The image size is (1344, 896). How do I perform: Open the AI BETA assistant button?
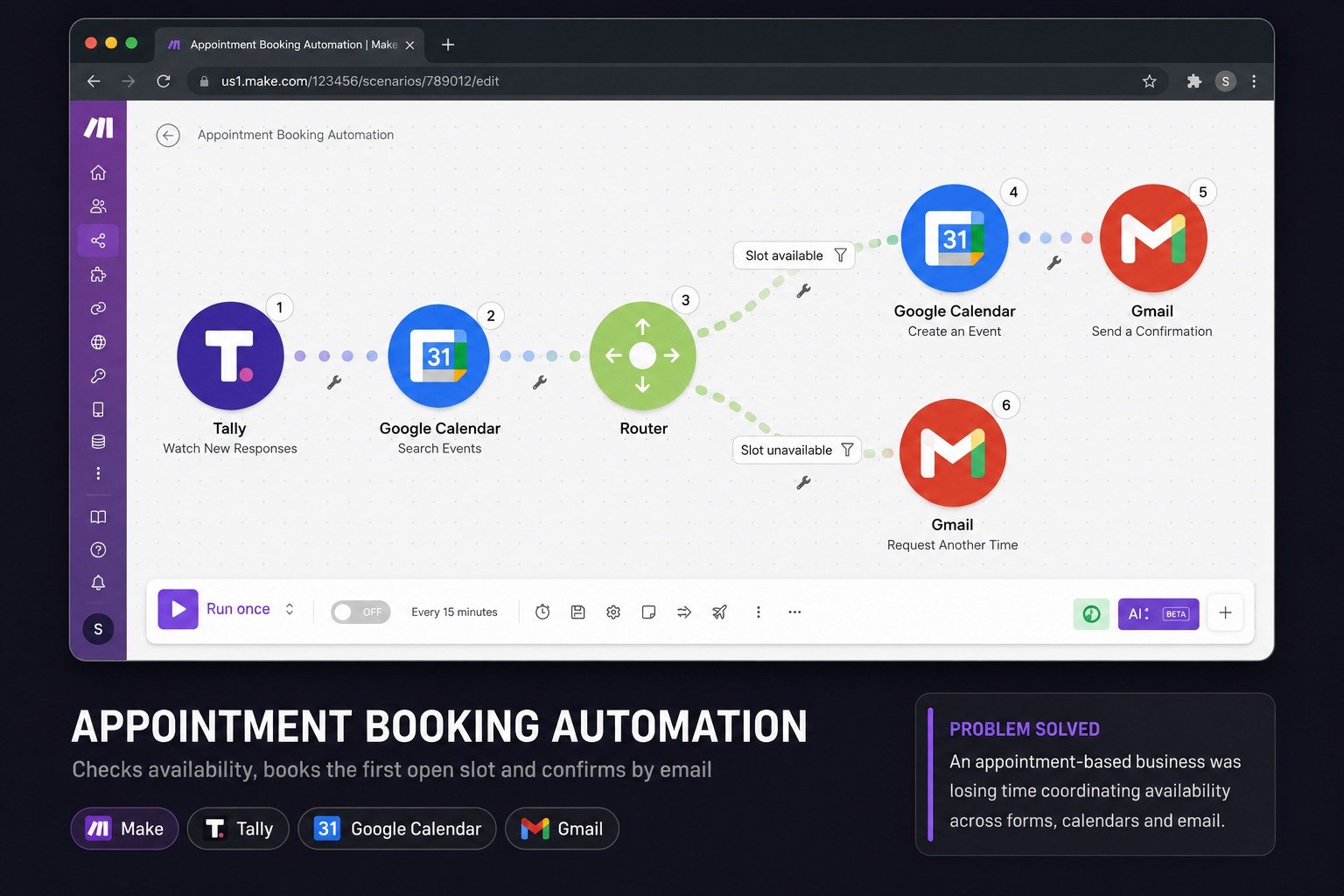[1158, 613]
